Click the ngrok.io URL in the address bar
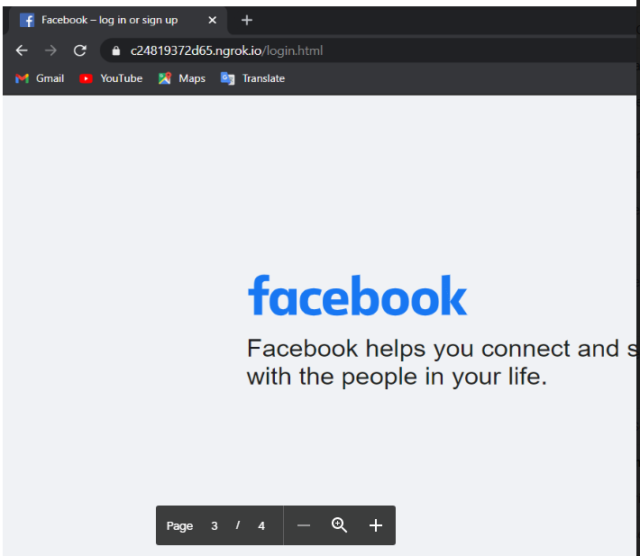The width and height of the screenshot is (640, 556). tap(227, 51)
